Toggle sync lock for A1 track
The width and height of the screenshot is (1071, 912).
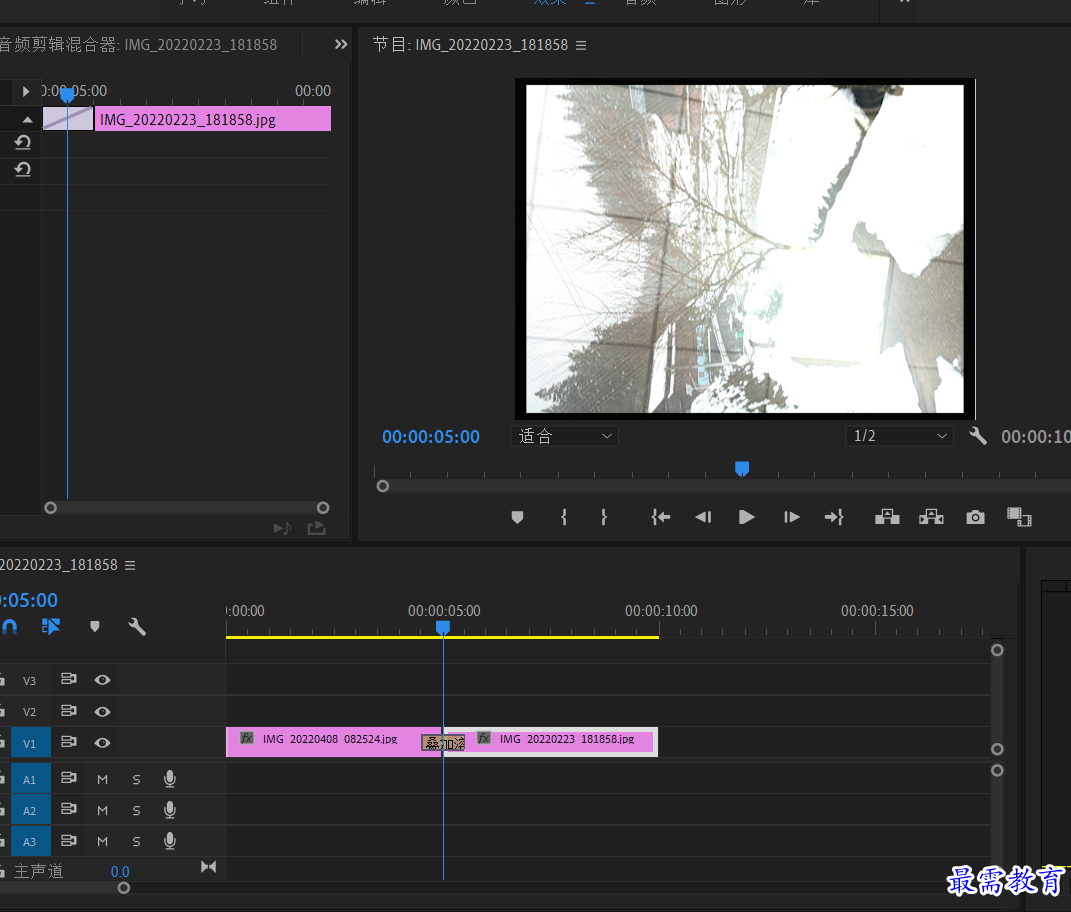[x=69, y=778]
